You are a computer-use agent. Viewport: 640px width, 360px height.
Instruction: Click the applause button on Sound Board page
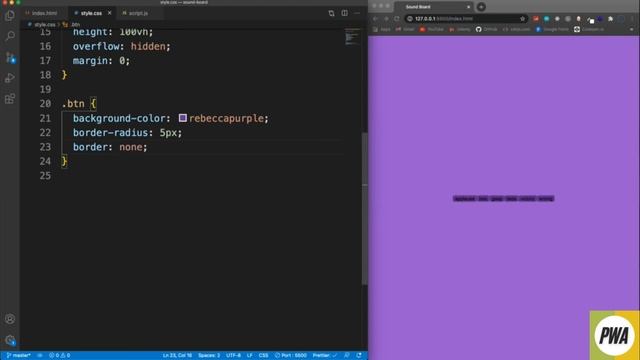click(x=464, y=199)
